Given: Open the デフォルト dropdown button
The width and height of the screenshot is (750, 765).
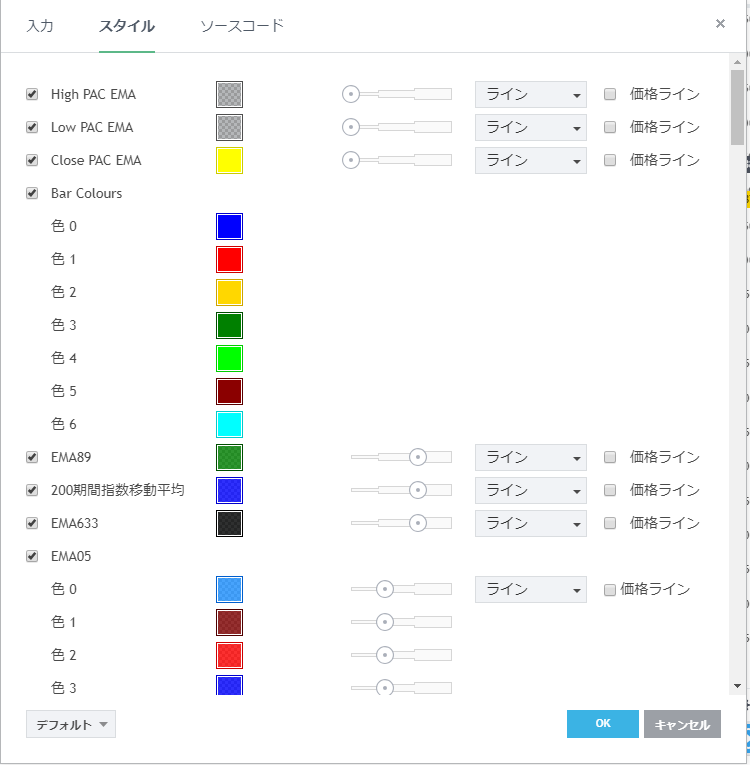Looking at the screenshot, I should [x=71, y=724].
